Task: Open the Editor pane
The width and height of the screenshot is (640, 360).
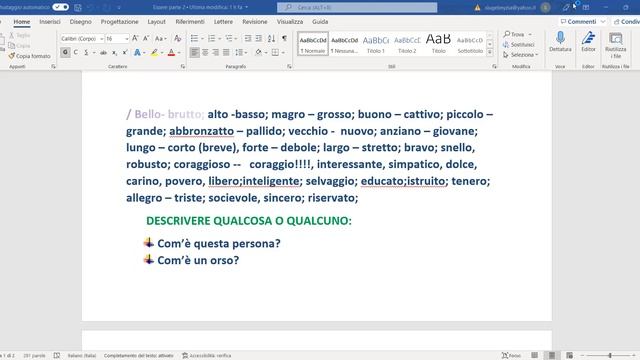Action: coord(588,41)
